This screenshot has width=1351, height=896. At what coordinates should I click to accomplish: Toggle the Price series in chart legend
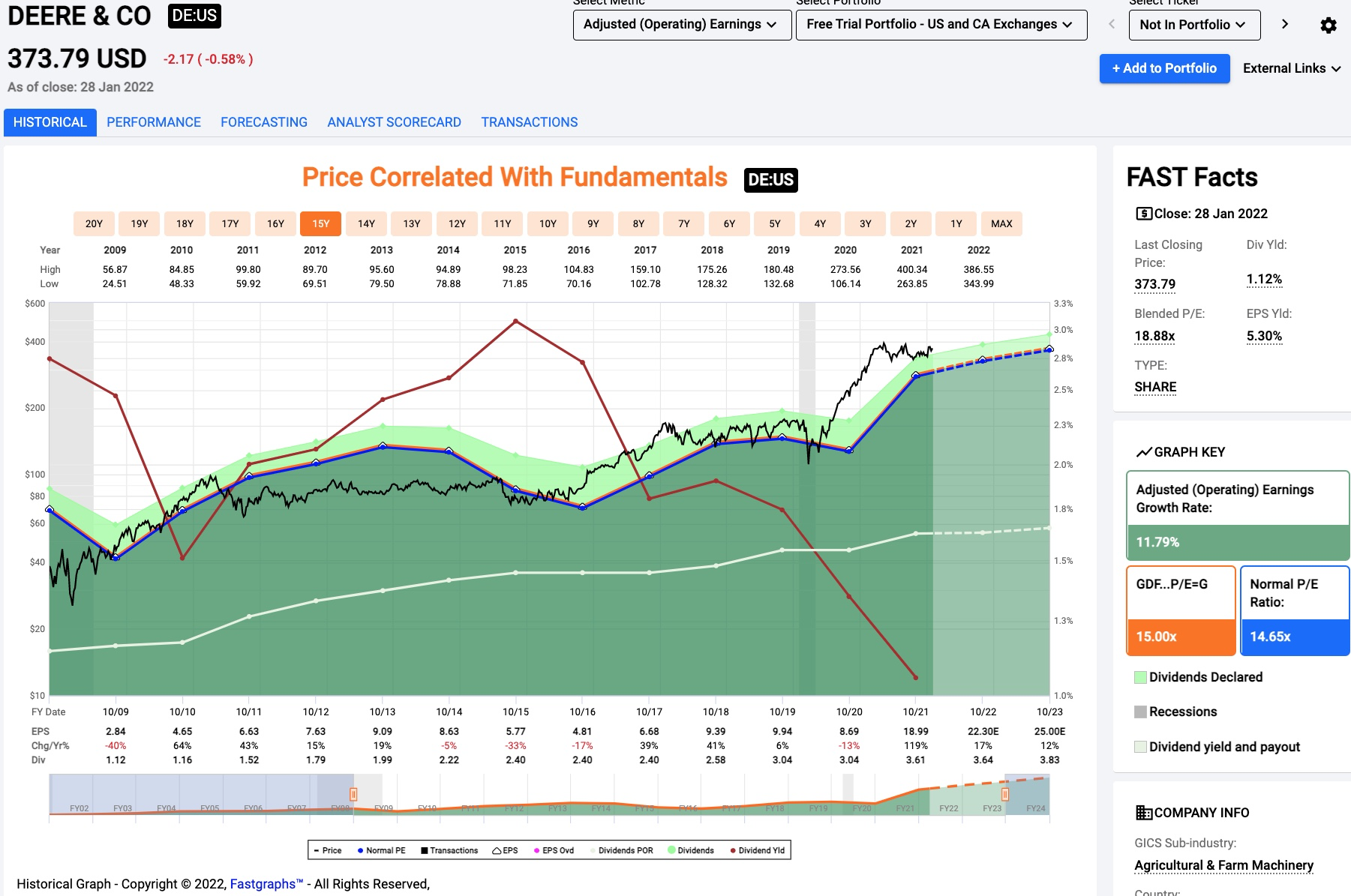(328, 850)
